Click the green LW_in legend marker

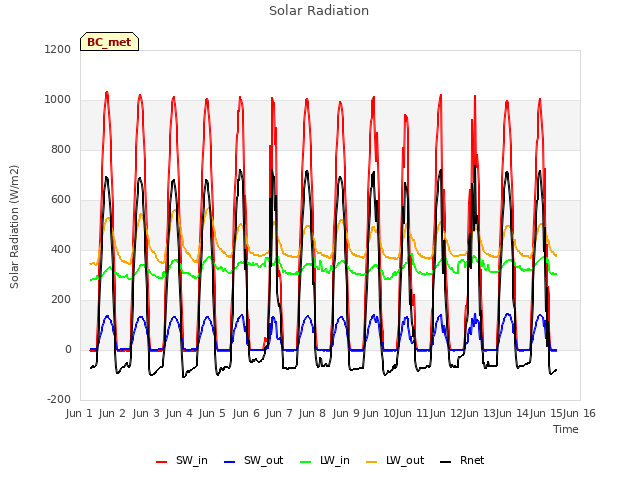coord(306,462)
